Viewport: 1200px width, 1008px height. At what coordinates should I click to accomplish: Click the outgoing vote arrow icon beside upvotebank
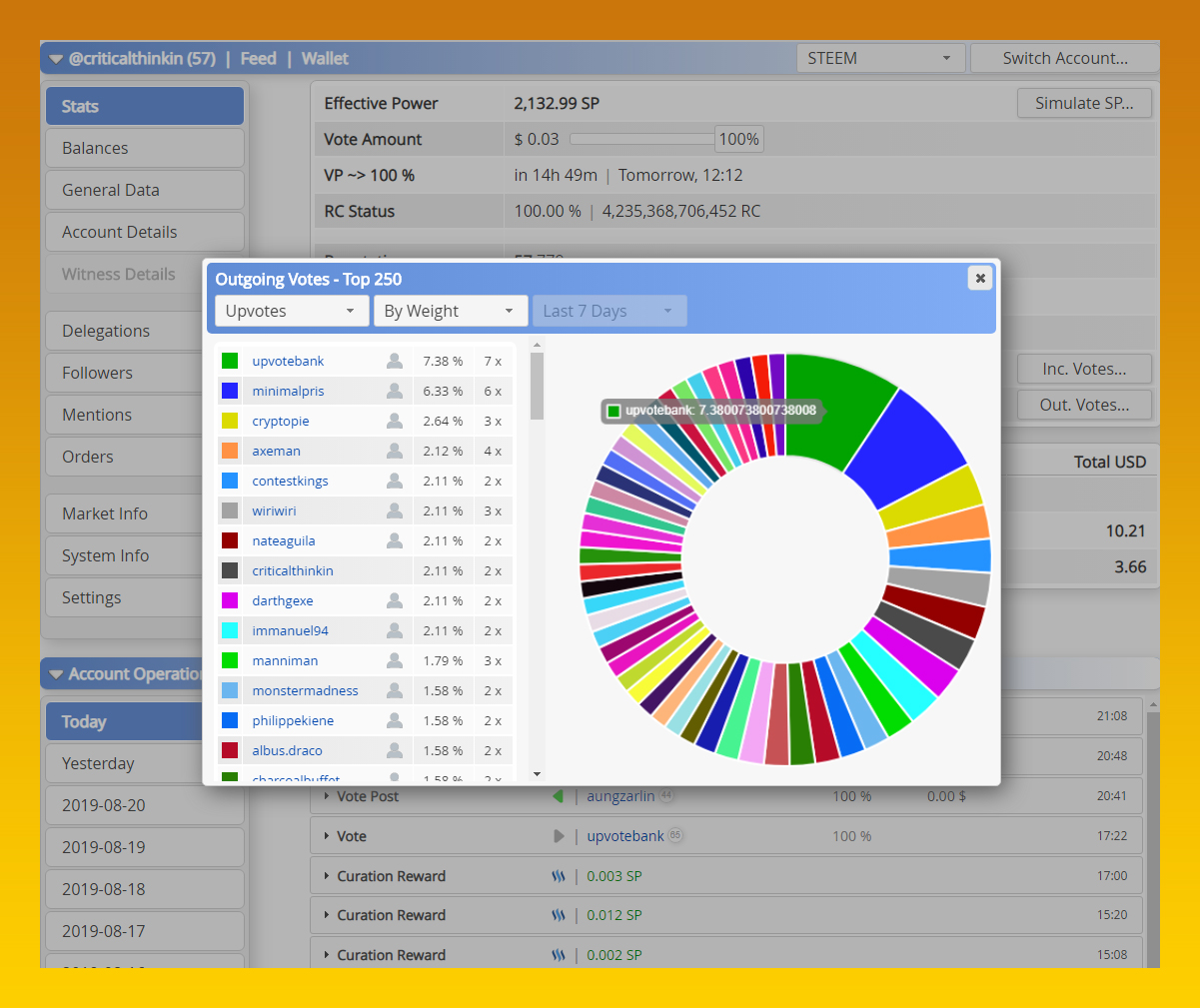point(559,836)
